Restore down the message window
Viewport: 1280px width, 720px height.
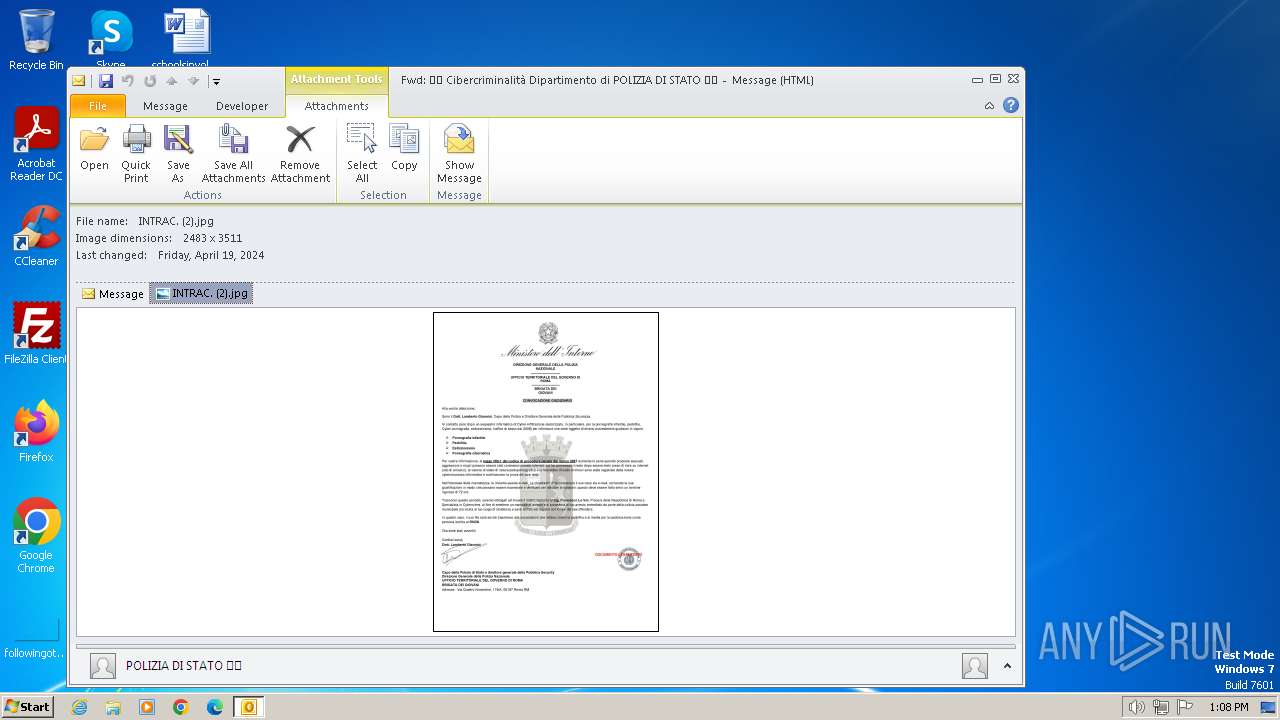click(995, 79)
